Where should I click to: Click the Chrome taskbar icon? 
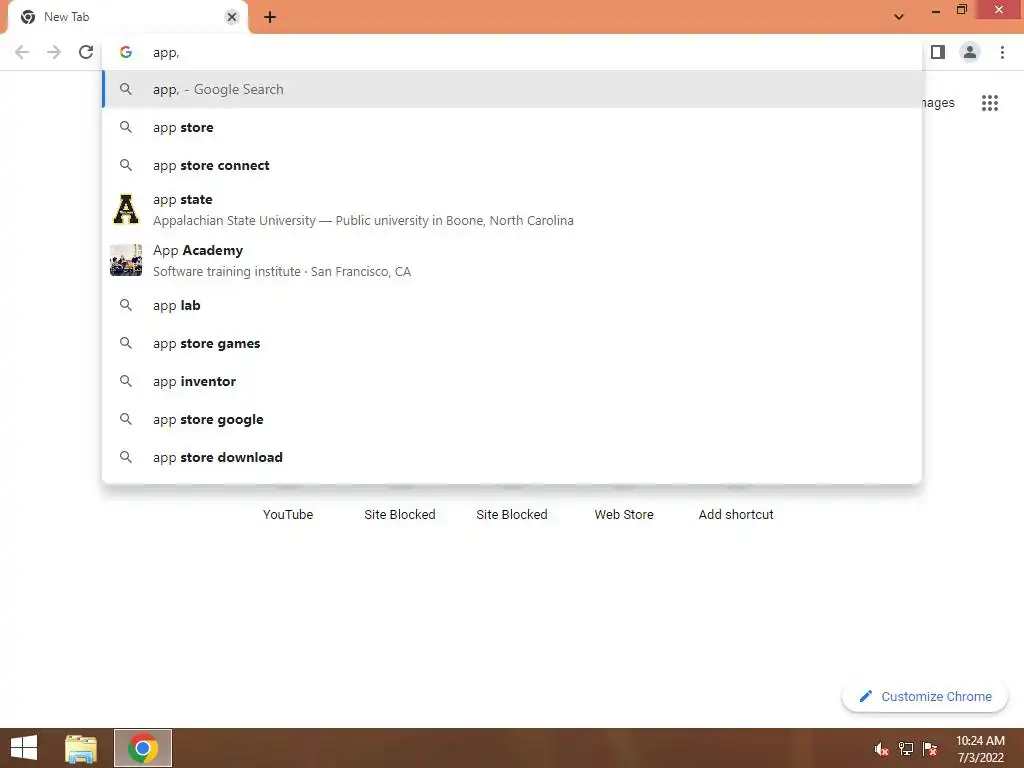pyautogui.click(x=143, y=748)
